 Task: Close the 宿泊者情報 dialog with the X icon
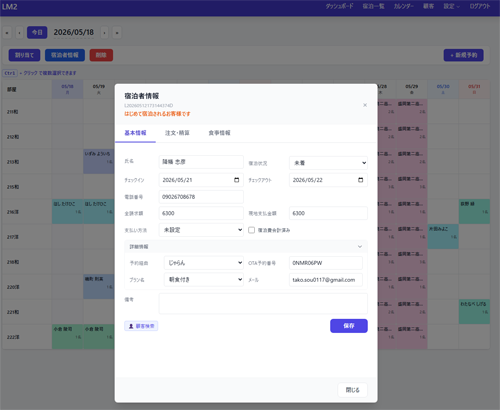point(365,105)
